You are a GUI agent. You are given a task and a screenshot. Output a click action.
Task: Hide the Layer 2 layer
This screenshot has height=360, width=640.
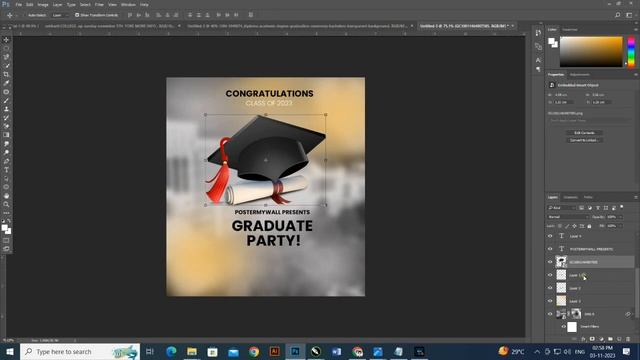coord(550,288)
